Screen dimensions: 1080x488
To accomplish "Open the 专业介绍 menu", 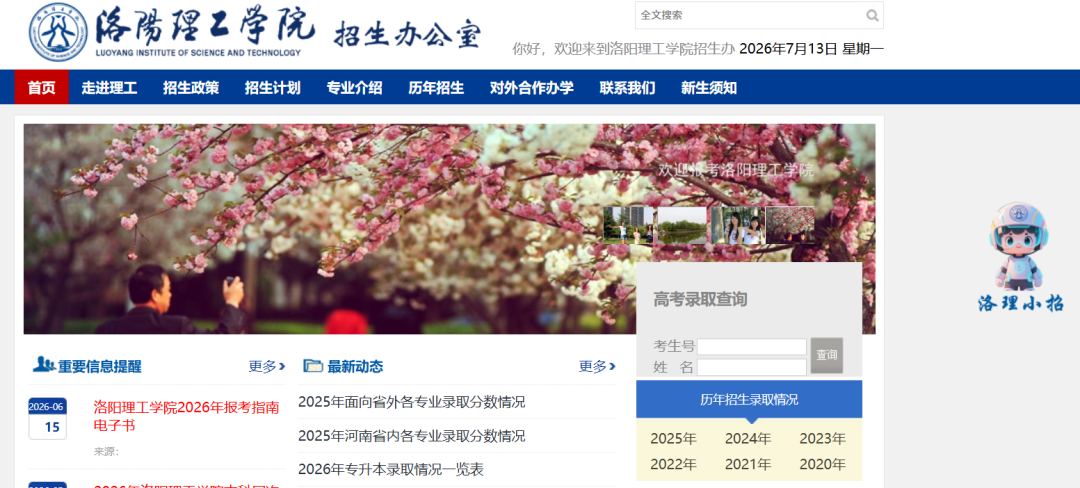I will coord(354,87).
